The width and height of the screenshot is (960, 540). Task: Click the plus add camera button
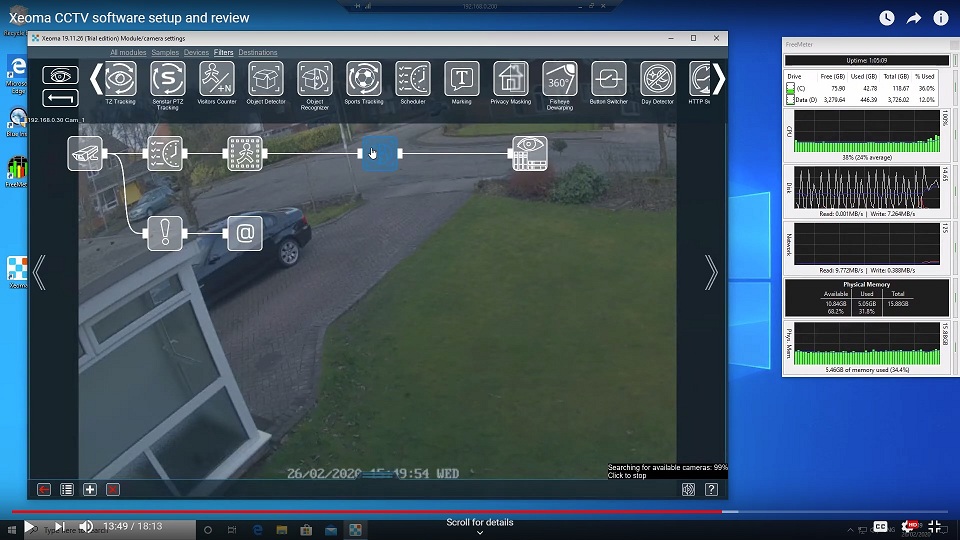90,489
